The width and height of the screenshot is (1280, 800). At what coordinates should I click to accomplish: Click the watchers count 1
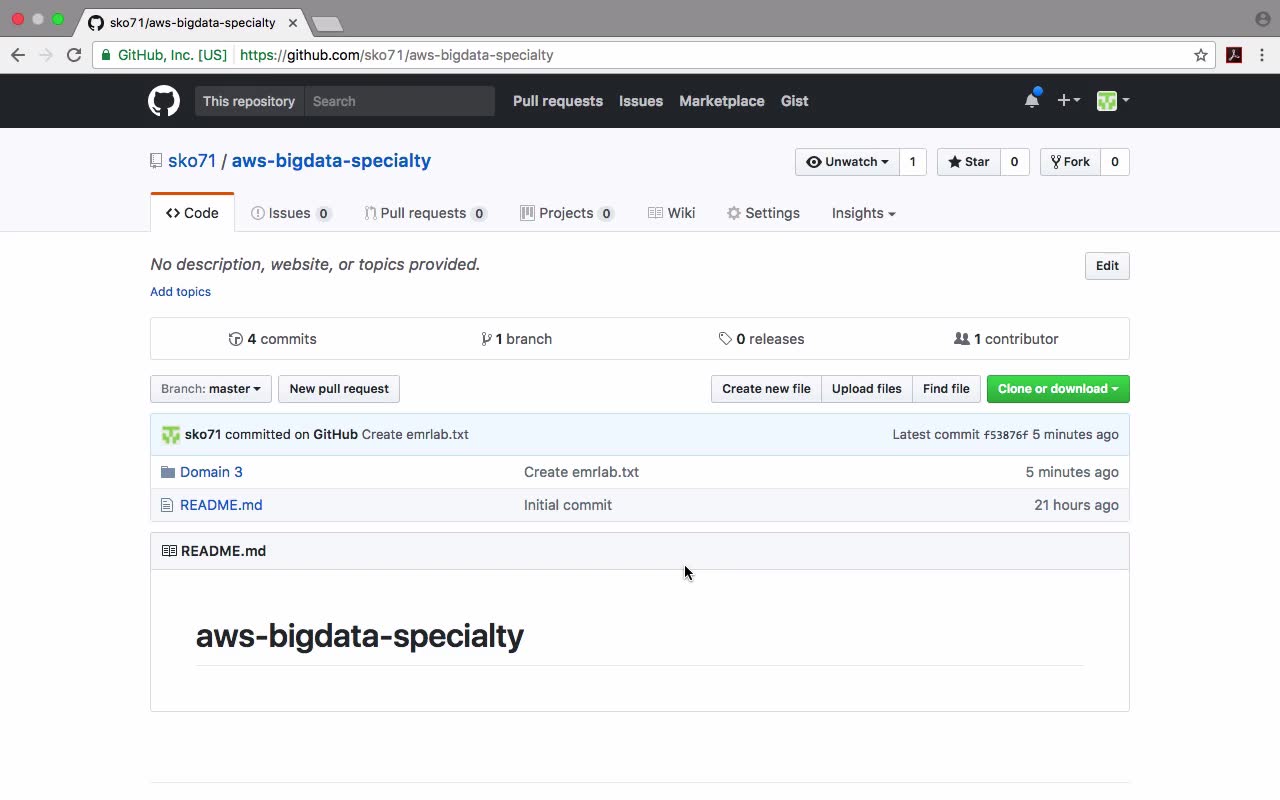[x=912, y=162]
